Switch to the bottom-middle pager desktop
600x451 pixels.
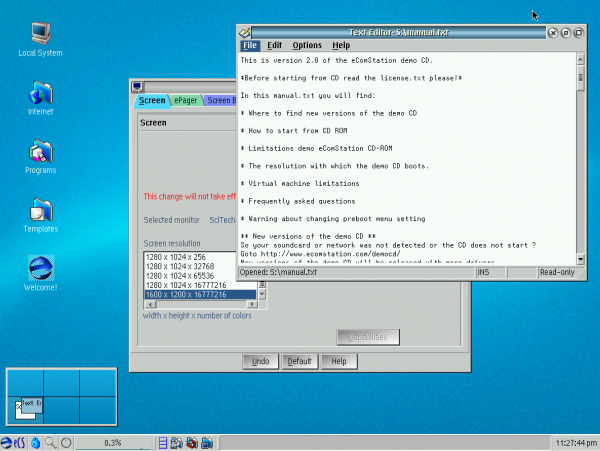[x=62, y=410]
